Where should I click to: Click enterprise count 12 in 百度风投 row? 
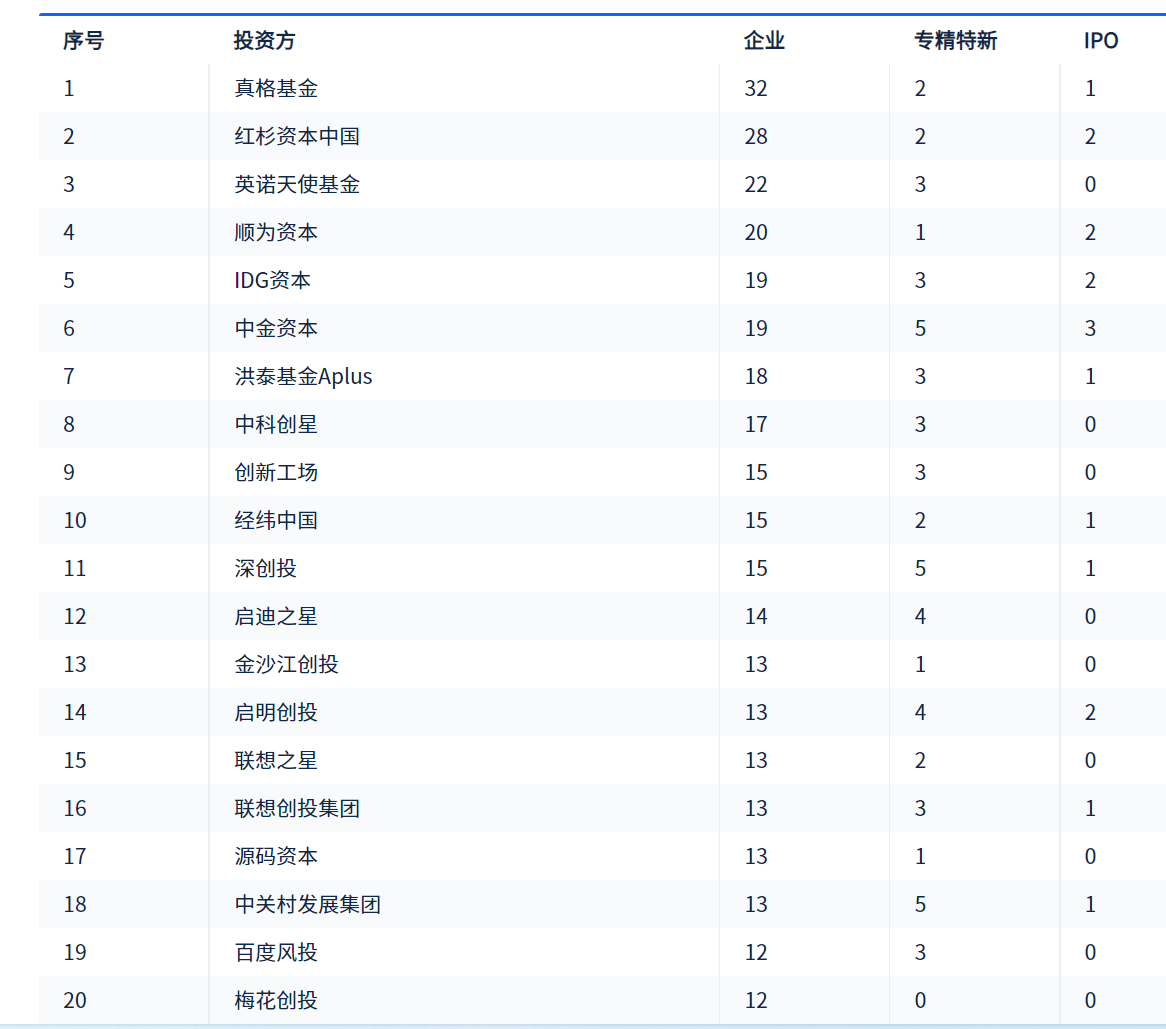pyautogui.click(x=756, y=952)
